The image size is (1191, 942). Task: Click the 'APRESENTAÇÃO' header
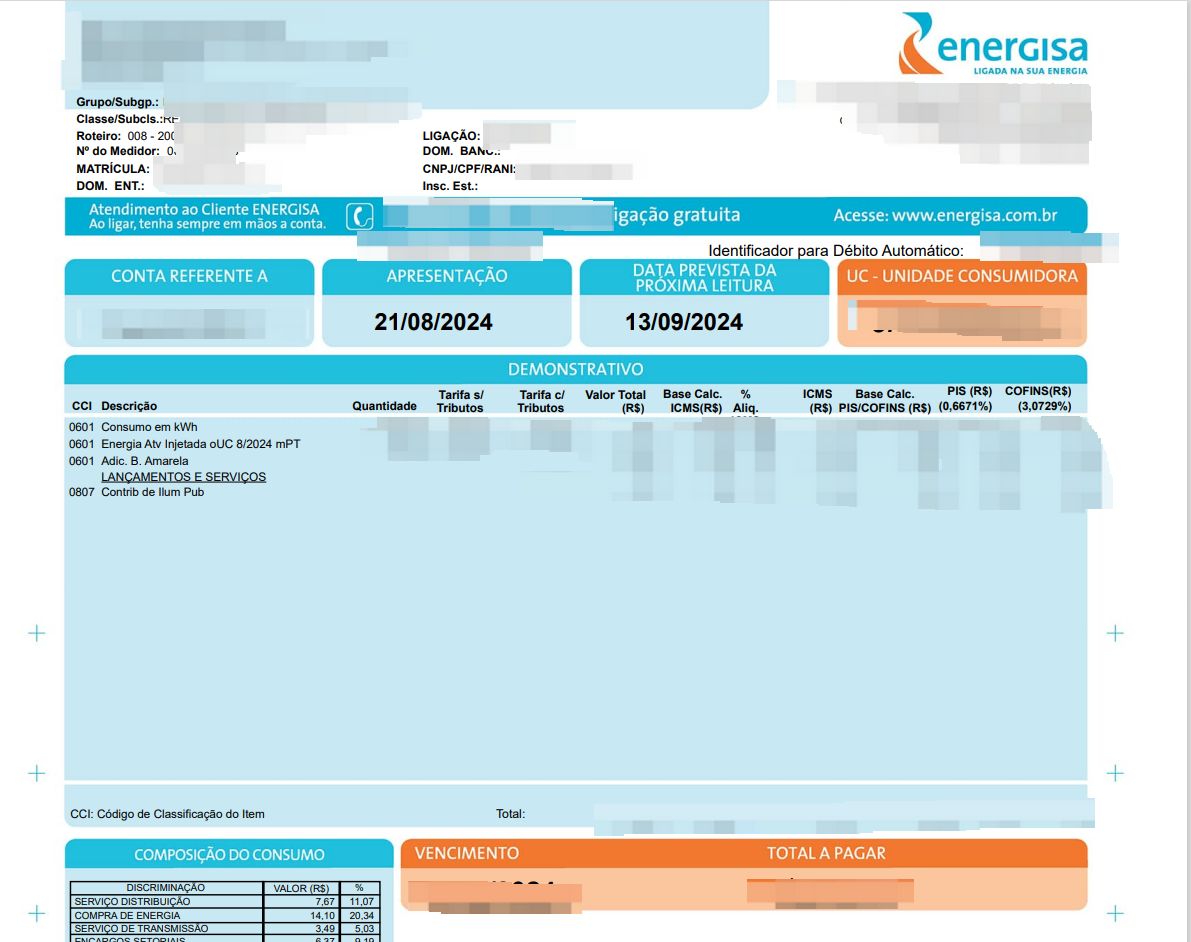[447, 277]
